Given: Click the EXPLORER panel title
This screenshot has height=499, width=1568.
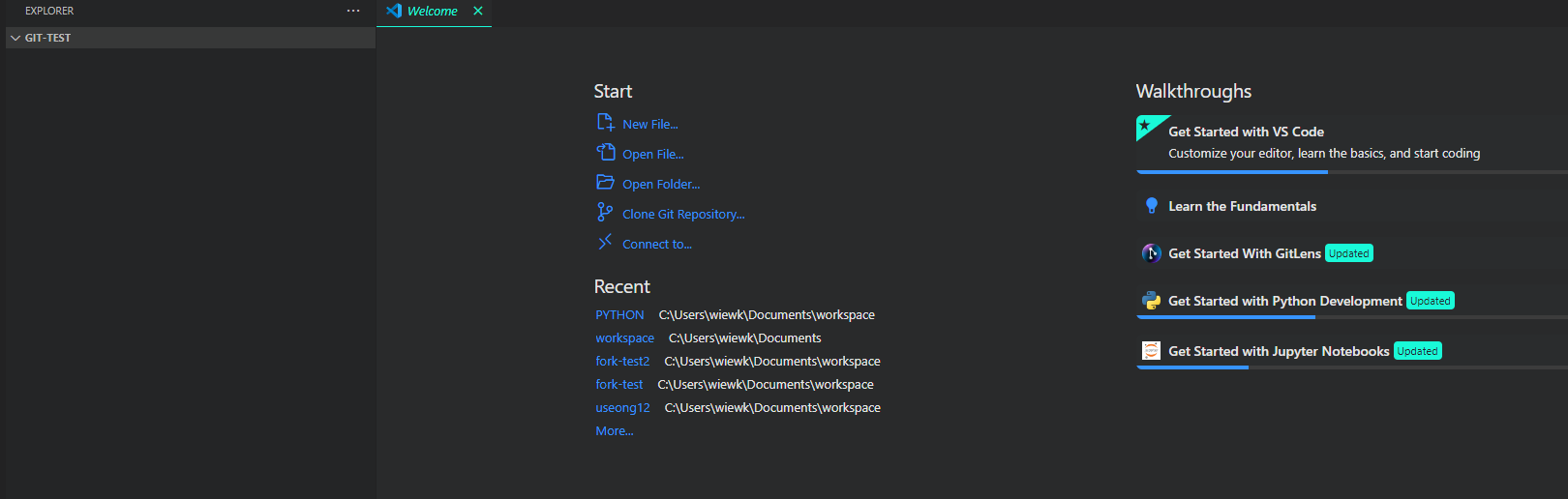Looking at the screenshot, I should (x=49, y=11).
